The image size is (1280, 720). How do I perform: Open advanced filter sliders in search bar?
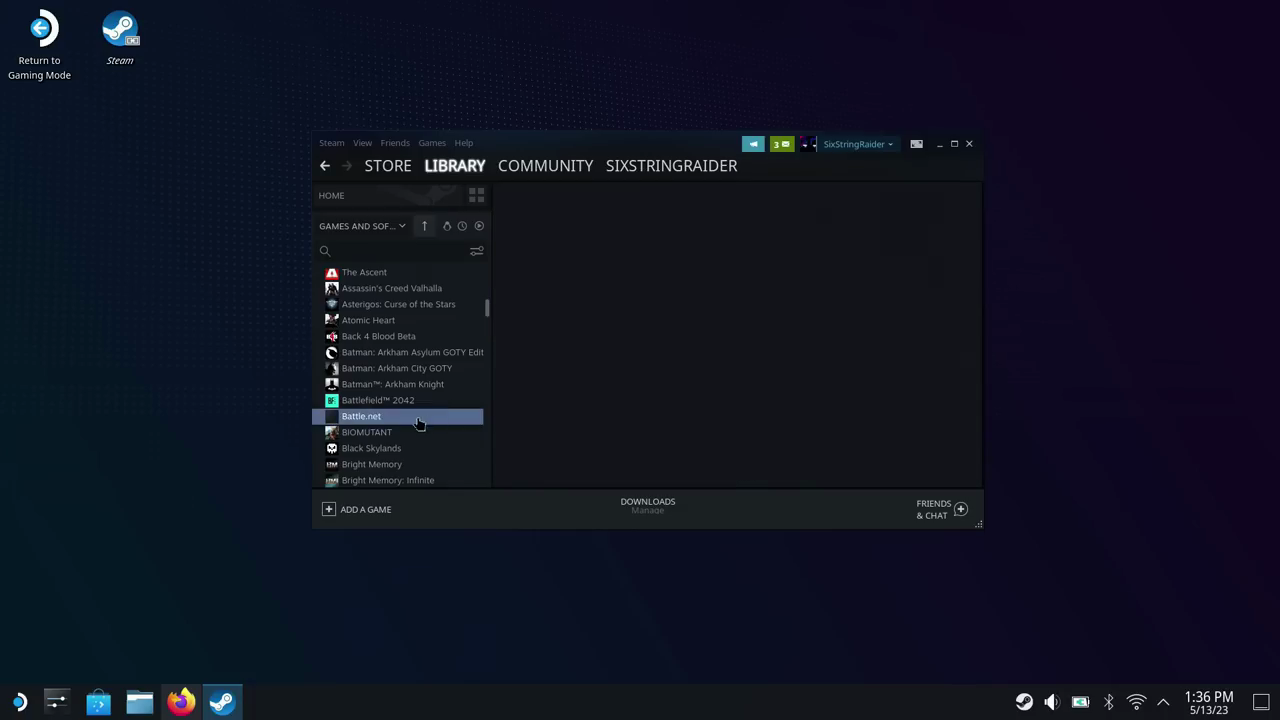[x=476, y=251]
